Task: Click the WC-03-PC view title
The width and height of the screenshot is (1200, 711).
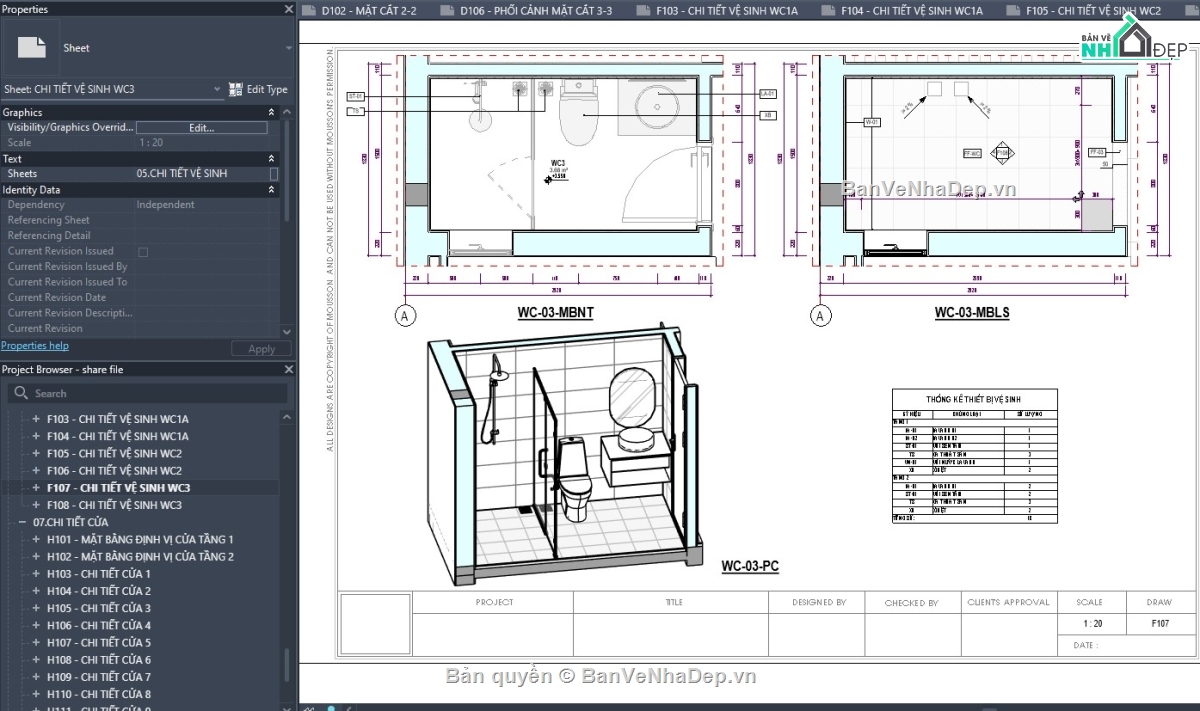Action: [x=750, y=566]
